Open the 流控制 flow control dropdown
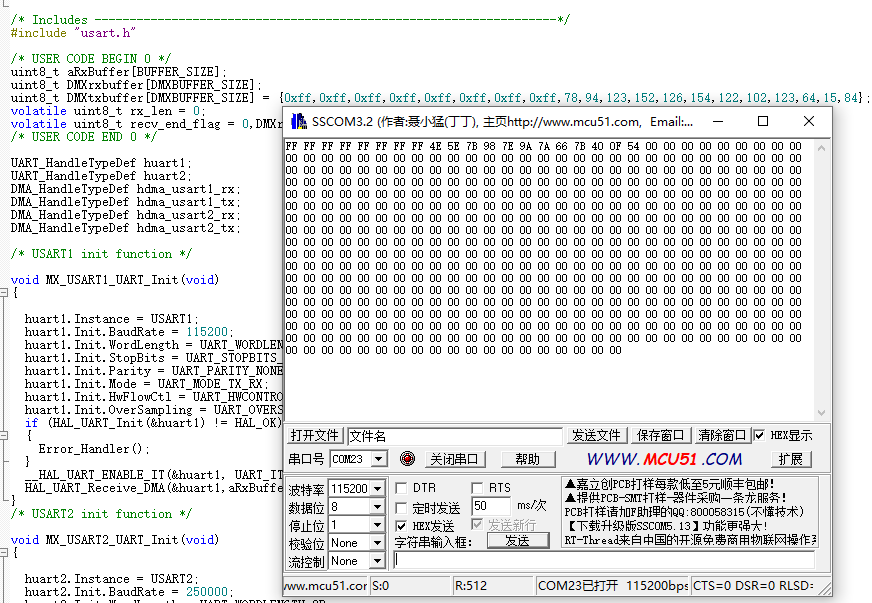The width and height of the screenshot is (872, 603). (378, 561)
